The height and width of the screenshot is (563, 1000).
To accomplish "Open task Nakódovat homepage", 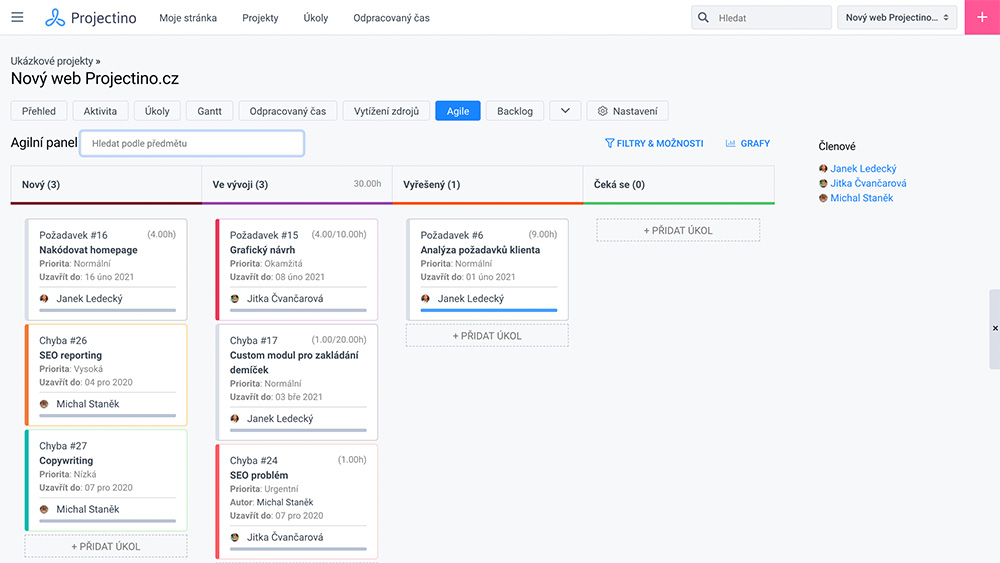I will pos(89,250).
